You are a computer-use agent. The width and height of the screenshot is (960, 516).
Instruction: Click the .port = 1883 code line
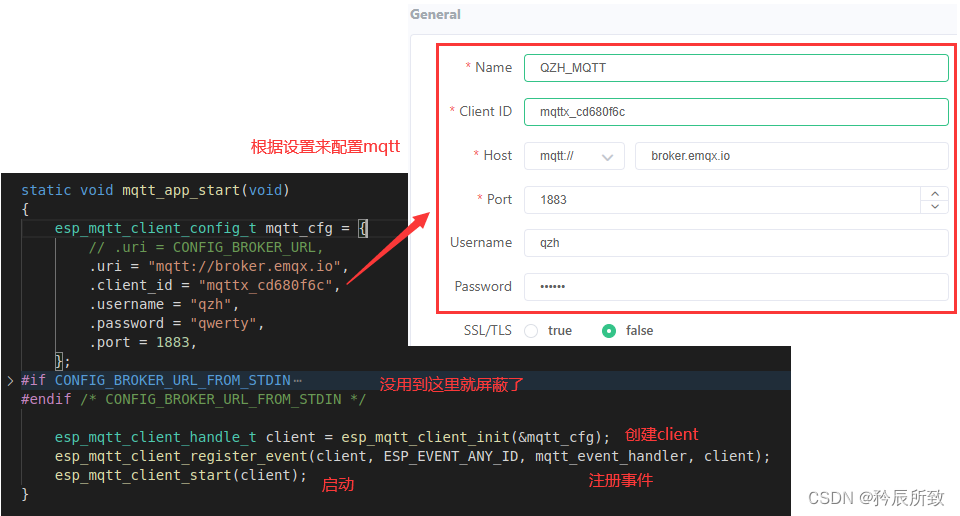(143, 342)
